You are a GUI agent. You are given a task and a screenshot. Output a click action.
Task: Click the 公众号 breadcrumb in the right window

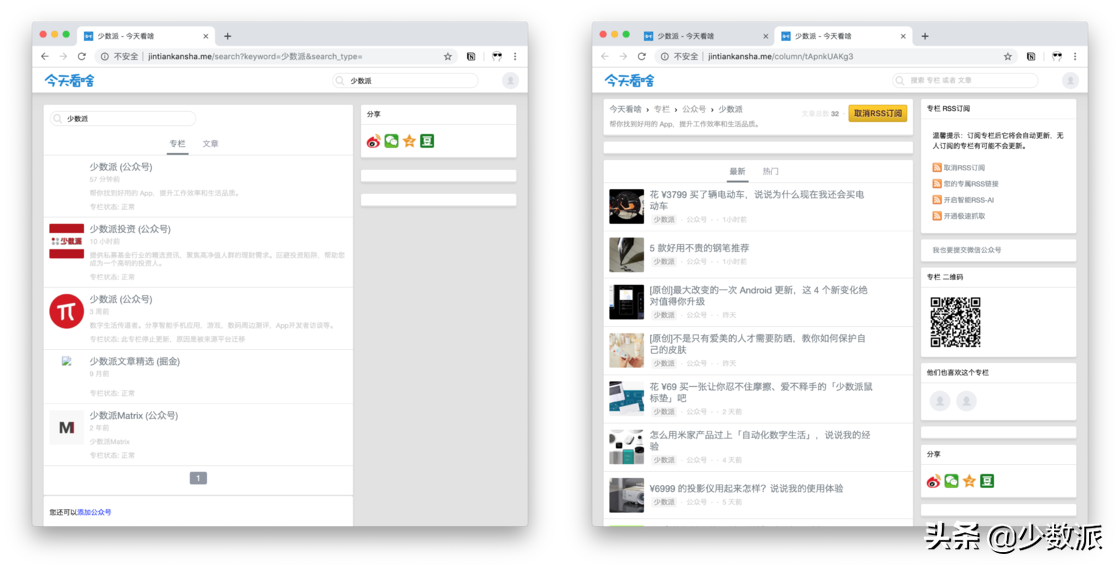coord(694,109)
